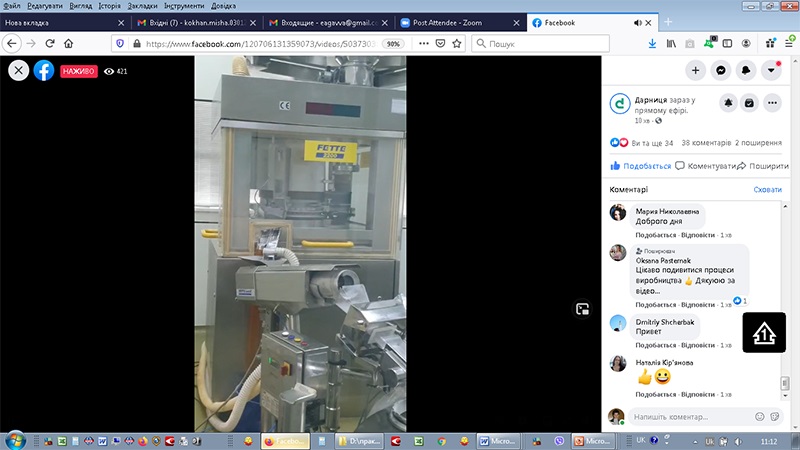Open a new tab with plus button
Image resolution: width=800 pixels, height=450 pixels.
coord(668,22)
